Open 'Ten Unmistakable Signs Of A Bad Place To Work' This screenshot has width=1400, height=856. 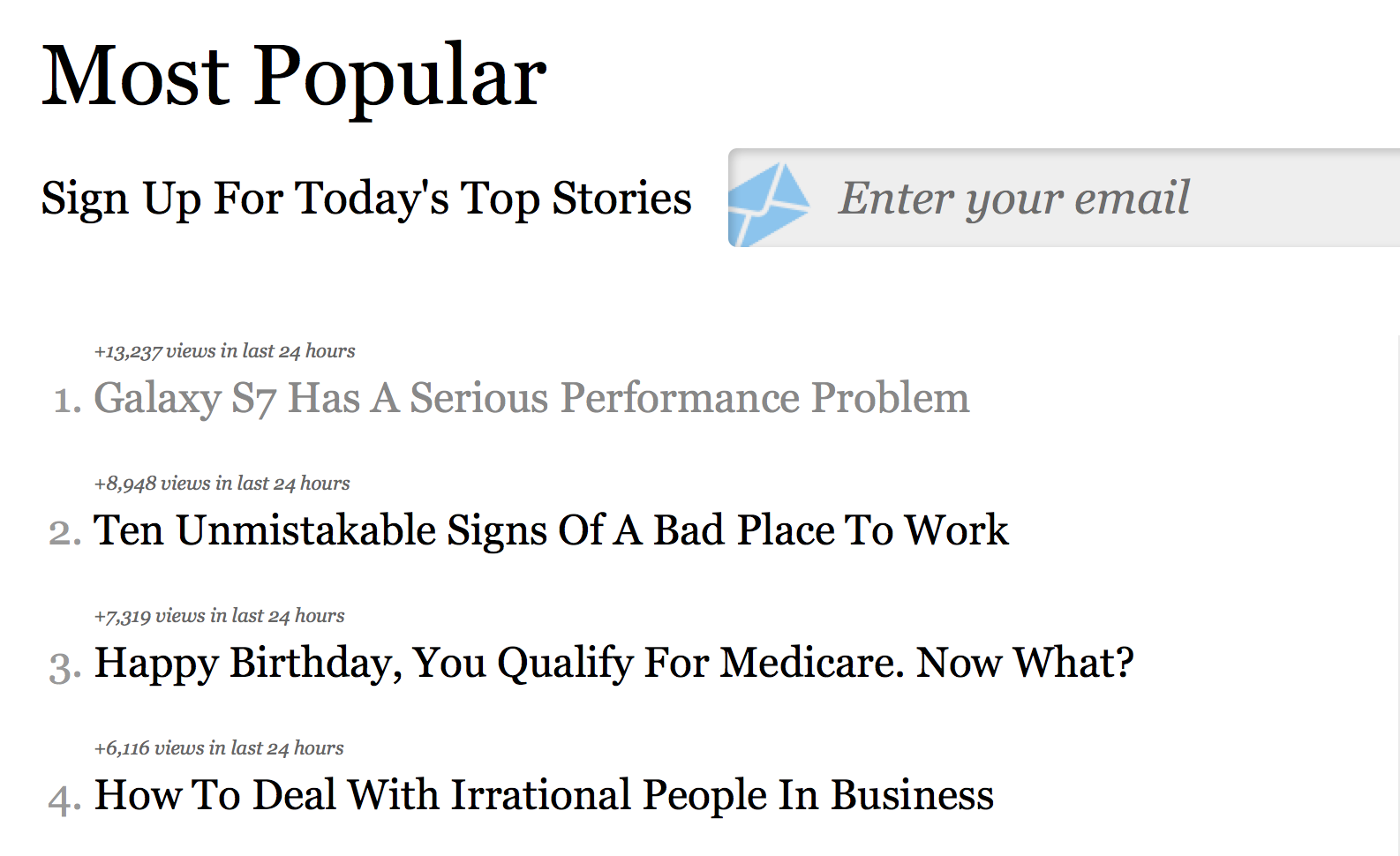pyautogui.click(x=551, y=530)
